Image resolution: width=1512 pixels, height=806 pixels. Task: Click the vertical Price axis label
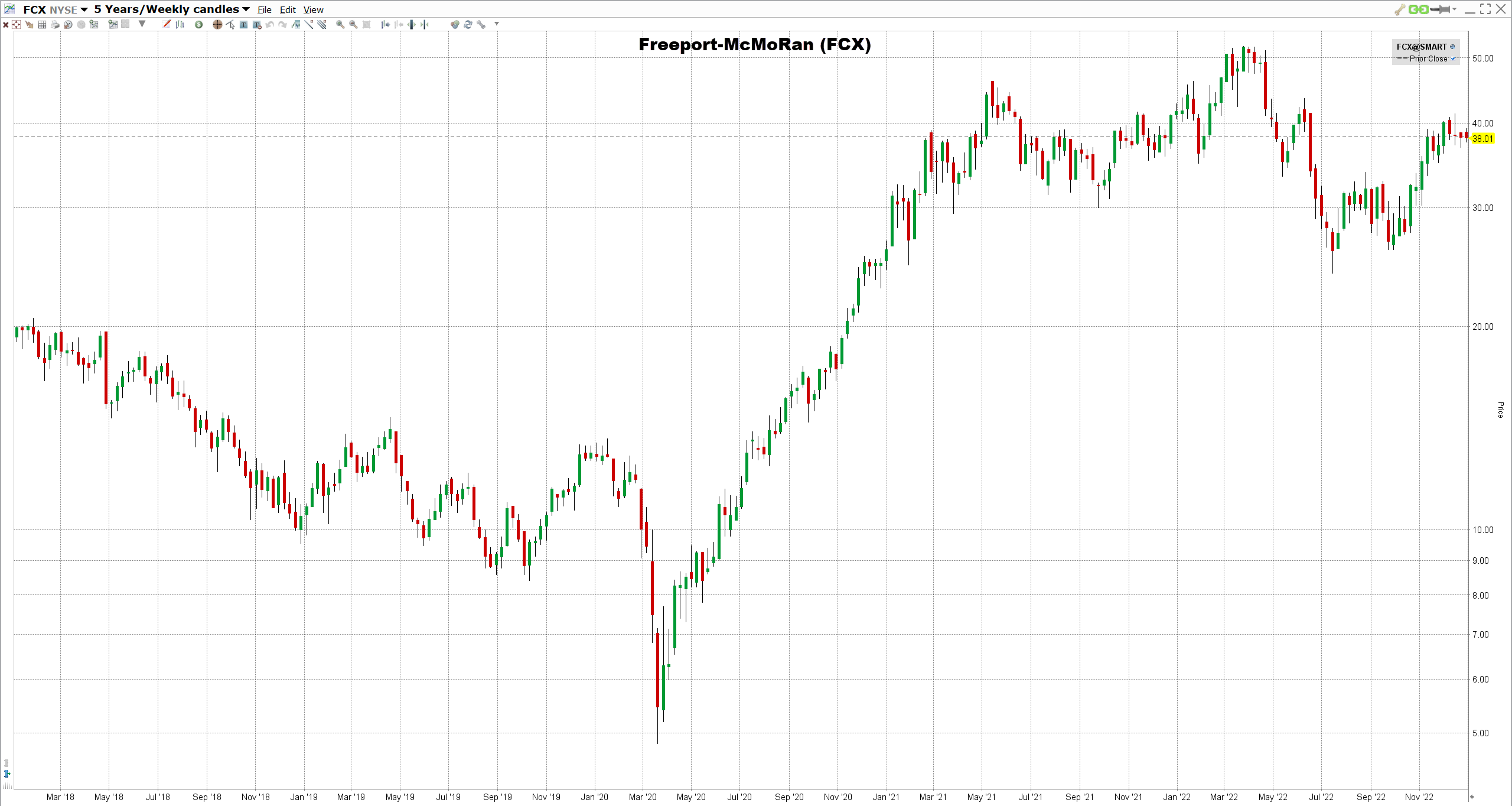[x=1500, y=409]
